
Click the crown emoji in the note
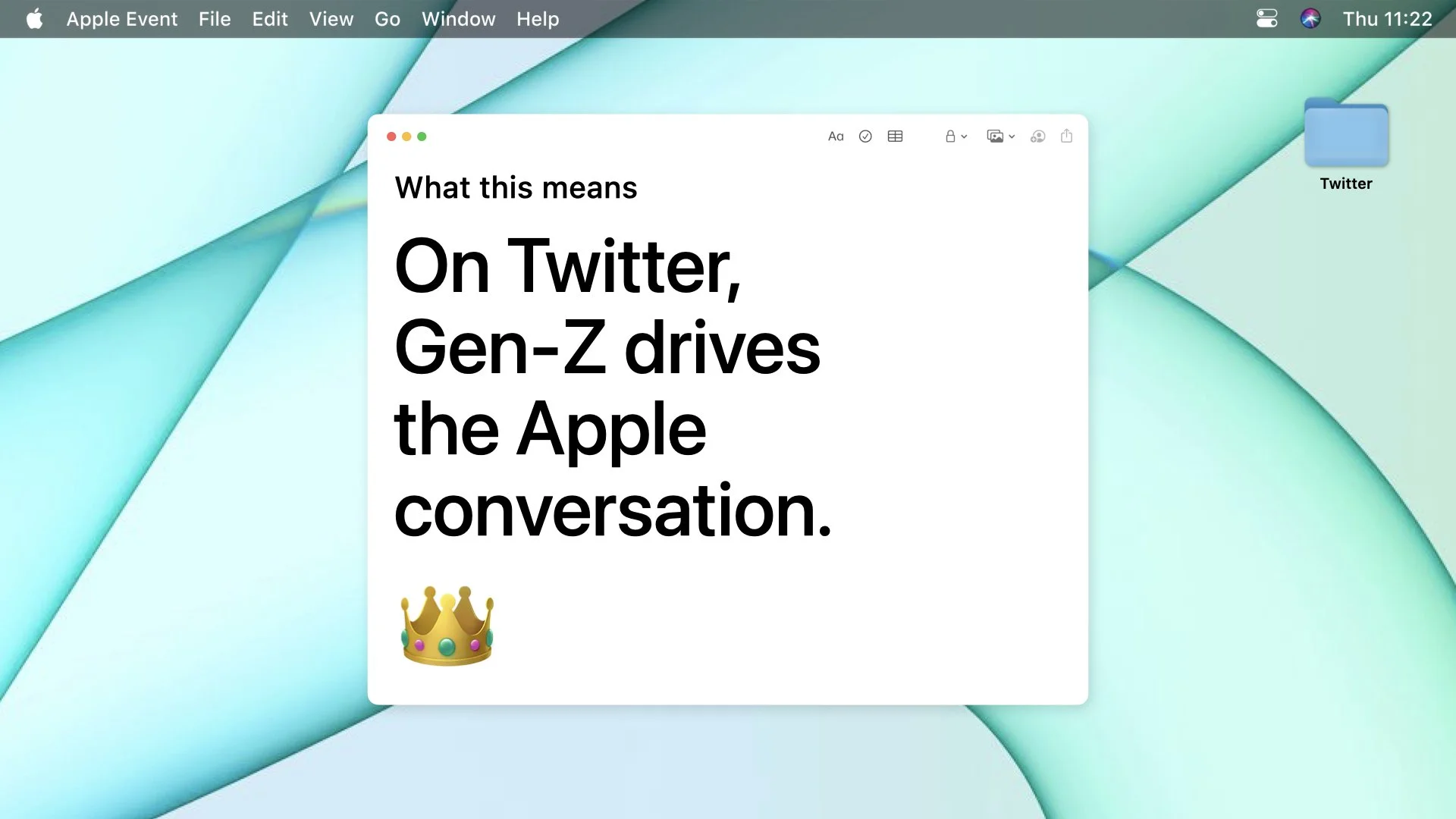[447, 626]
